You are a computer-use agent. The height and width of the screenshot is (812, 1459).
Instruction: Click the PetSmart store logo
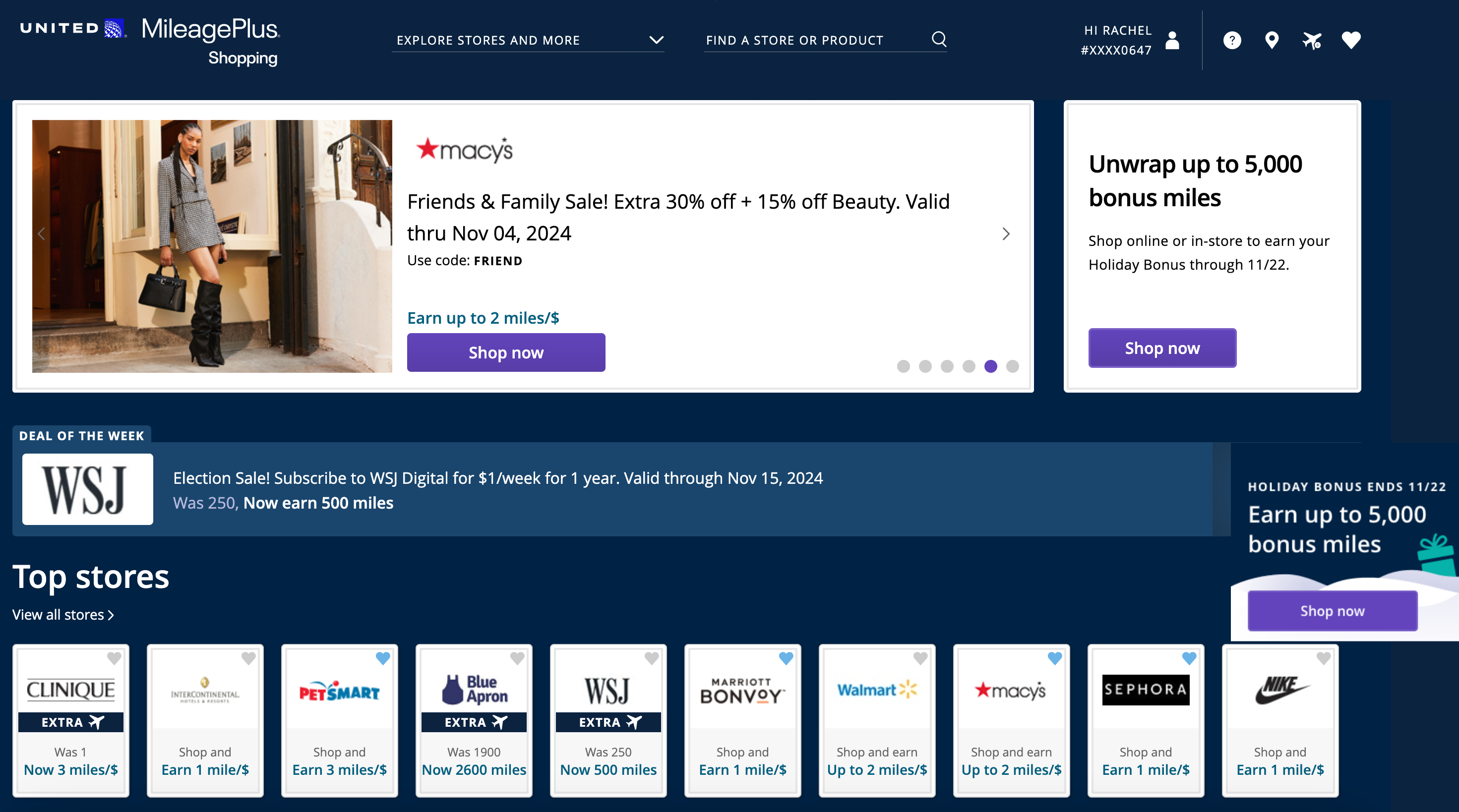tap(339, 691)
